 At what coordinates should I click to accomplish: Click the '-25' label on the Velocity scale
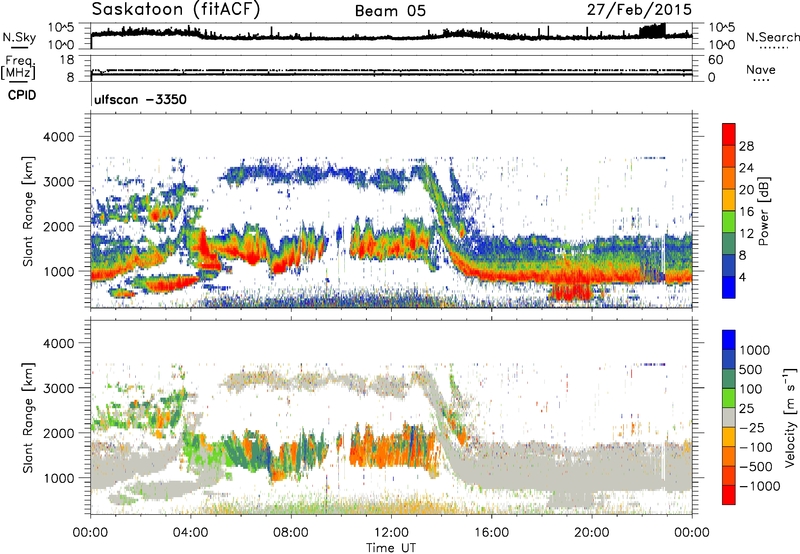pyautogui.click(x=750, y=427)
